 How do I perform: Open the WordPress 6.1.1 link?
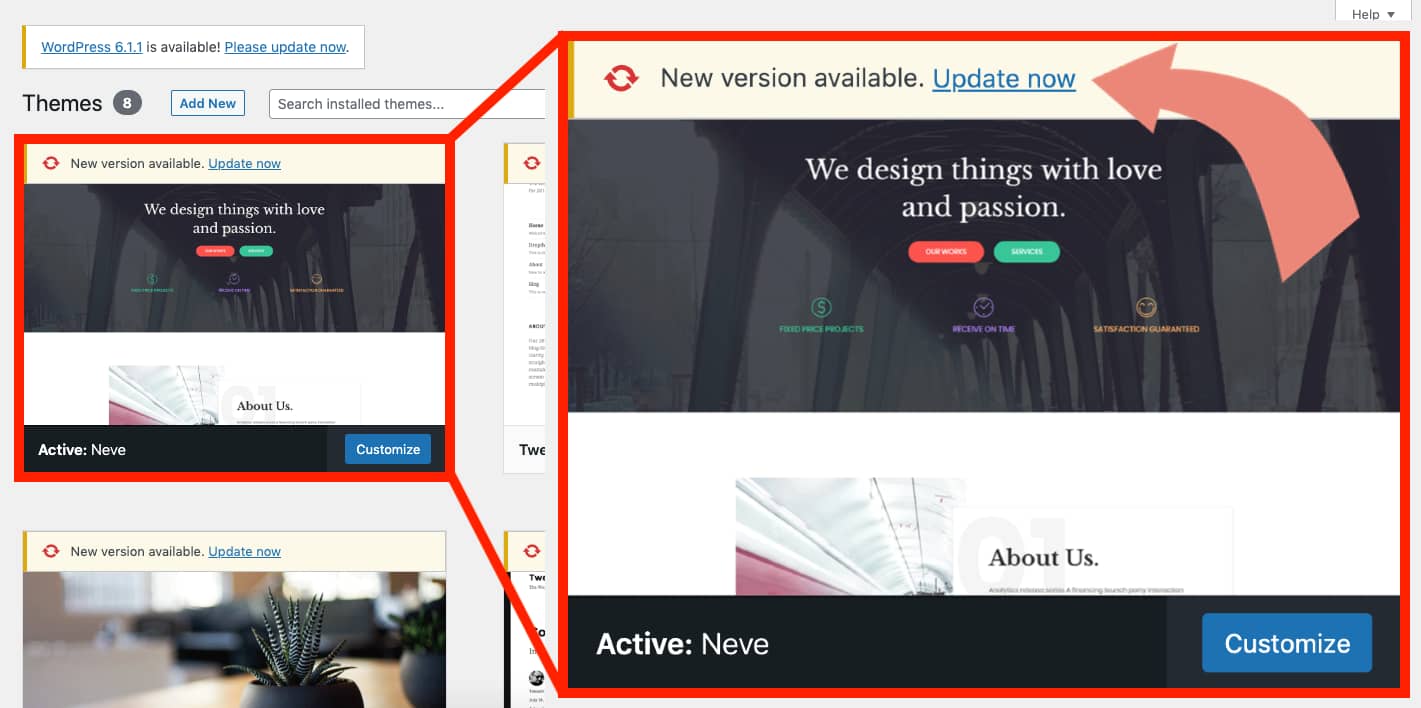(x=92, y=47)
